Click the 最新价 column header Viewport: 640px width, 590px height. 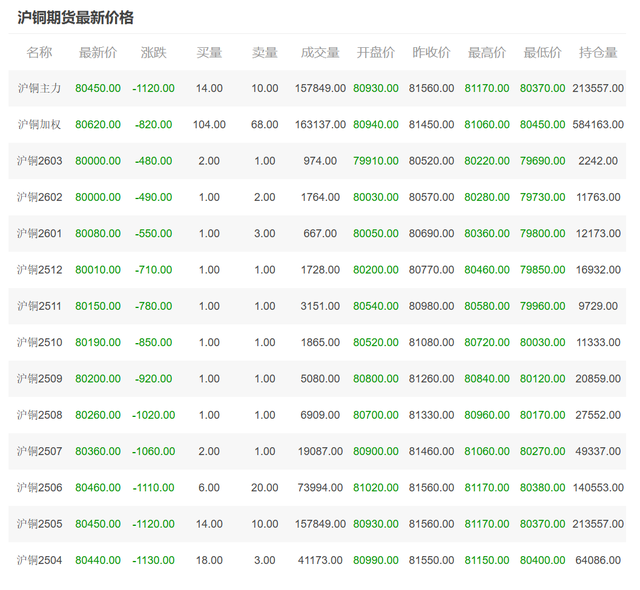coord(98,53)
